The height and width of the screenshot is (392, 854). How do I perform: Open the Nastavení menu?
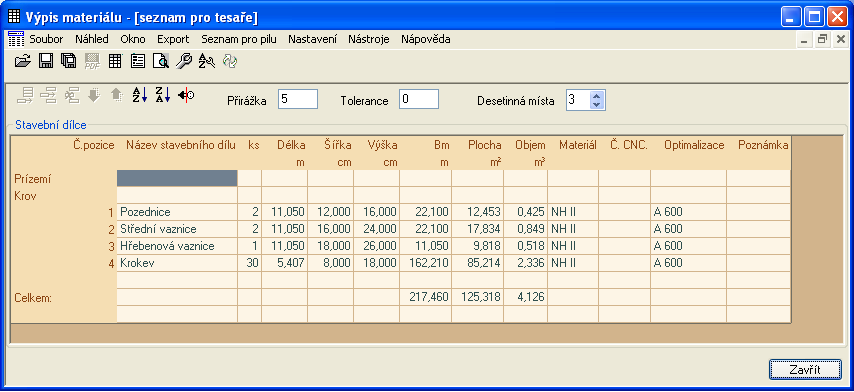tap(312, 39)
